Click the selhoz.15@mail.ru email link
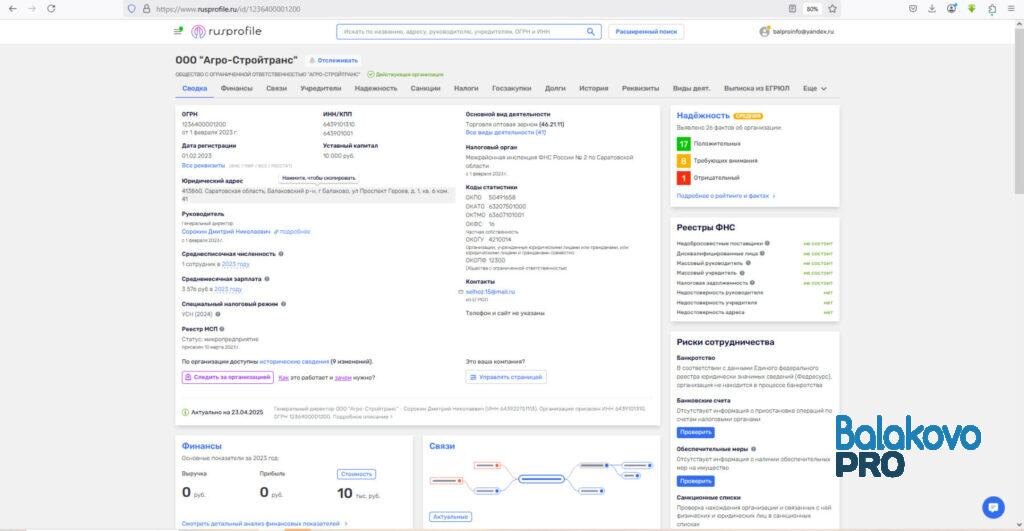This screenshot has height=531, width=1024. pos(490,292)
